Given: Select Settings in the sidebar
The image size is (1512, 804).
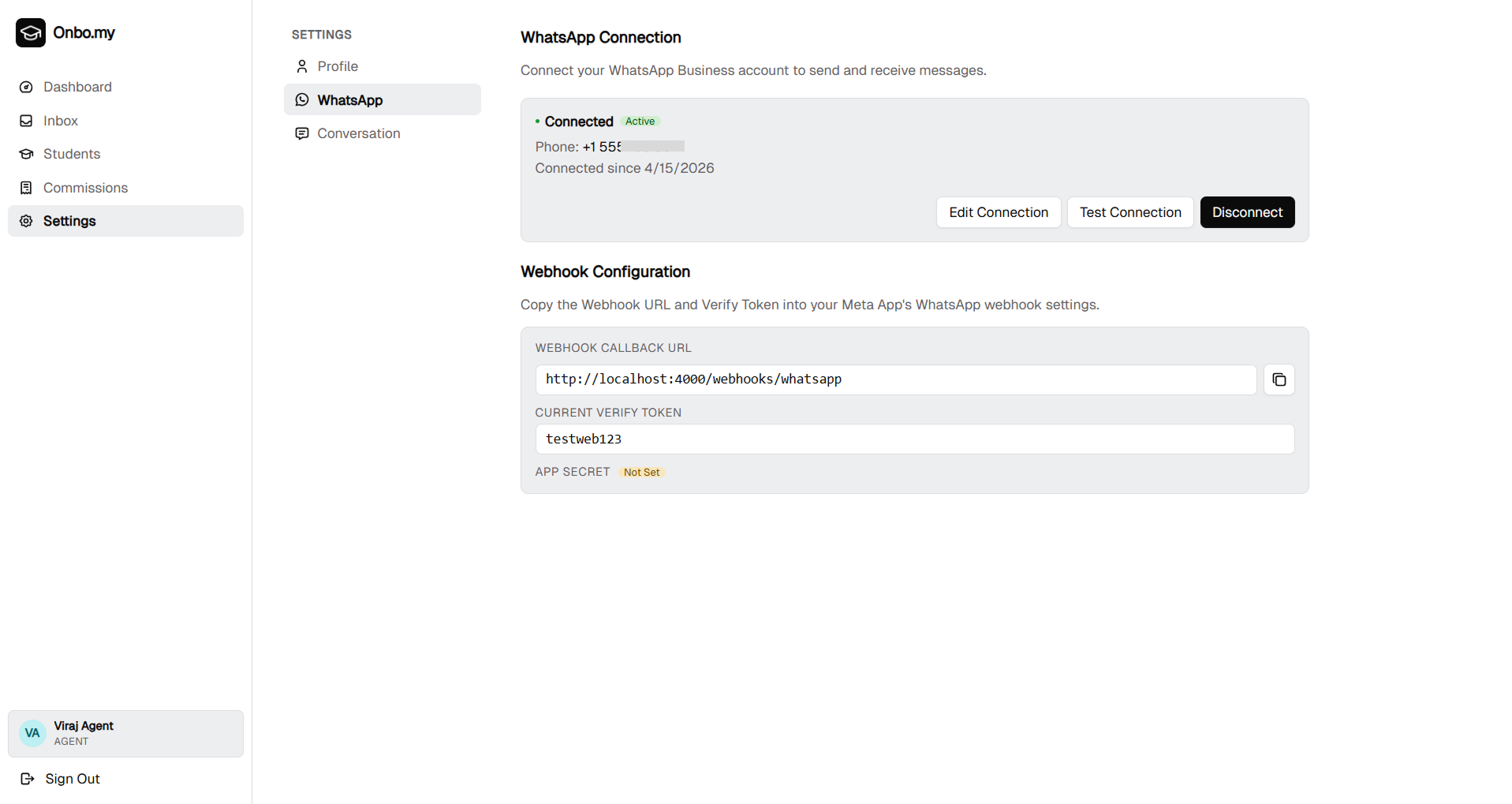Looking at the screenshot, I should (125, 221).
